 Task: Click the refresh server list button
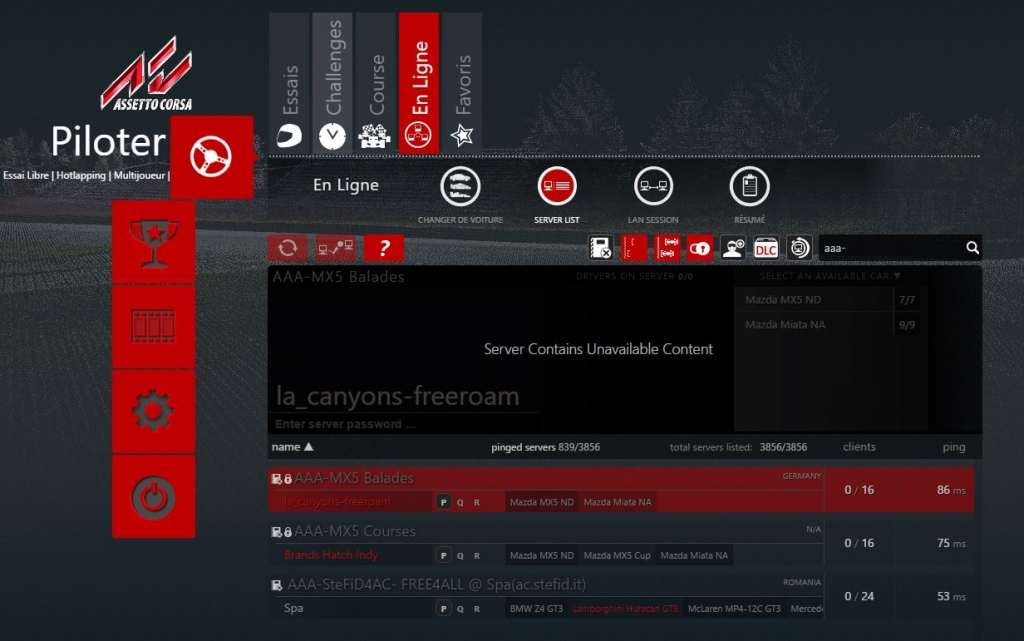point(287,248)
